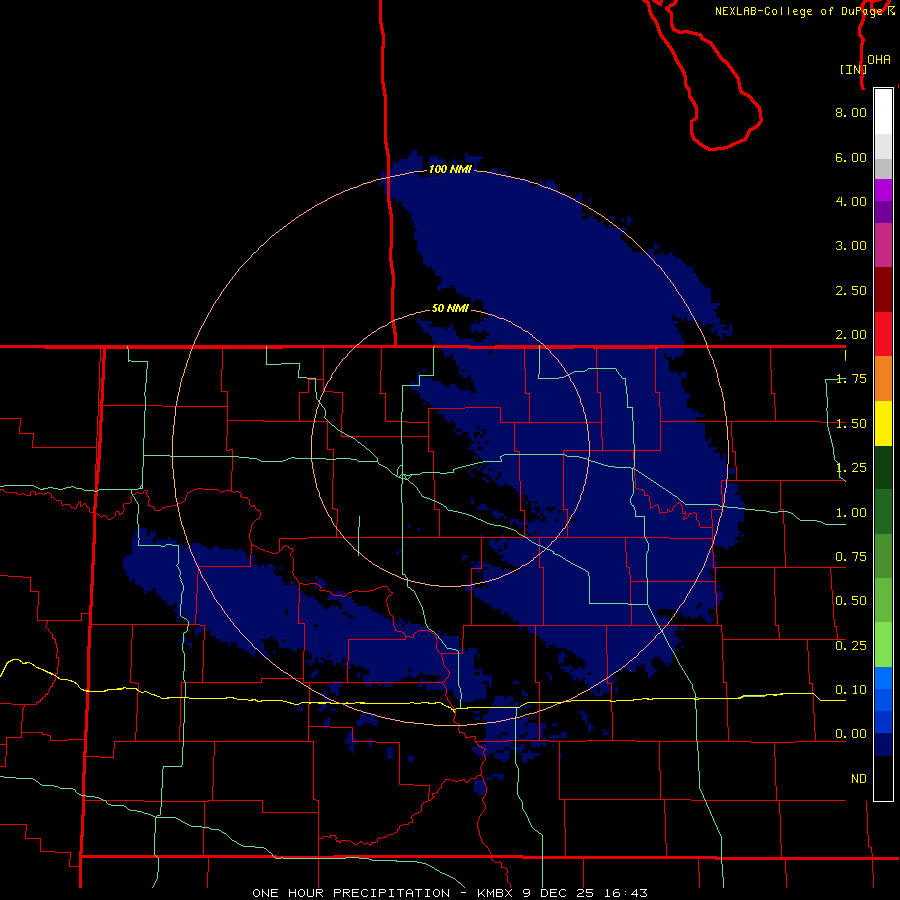Click the 1.25 legend value
Image resolution: width=900 pixels, height=900 pixels.
tap(851, 468)
